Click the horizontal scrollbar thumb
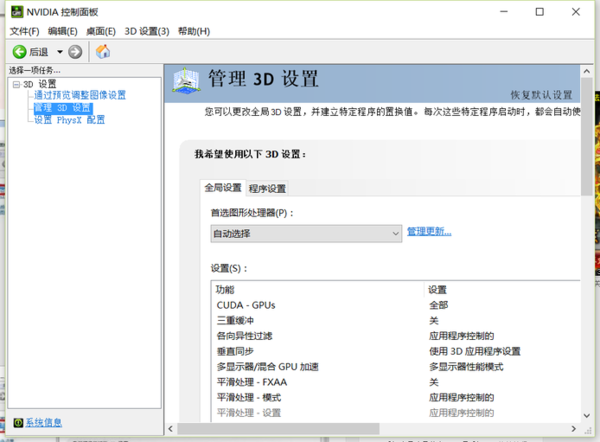The image size is (600, 442). [x=278, y=429]
